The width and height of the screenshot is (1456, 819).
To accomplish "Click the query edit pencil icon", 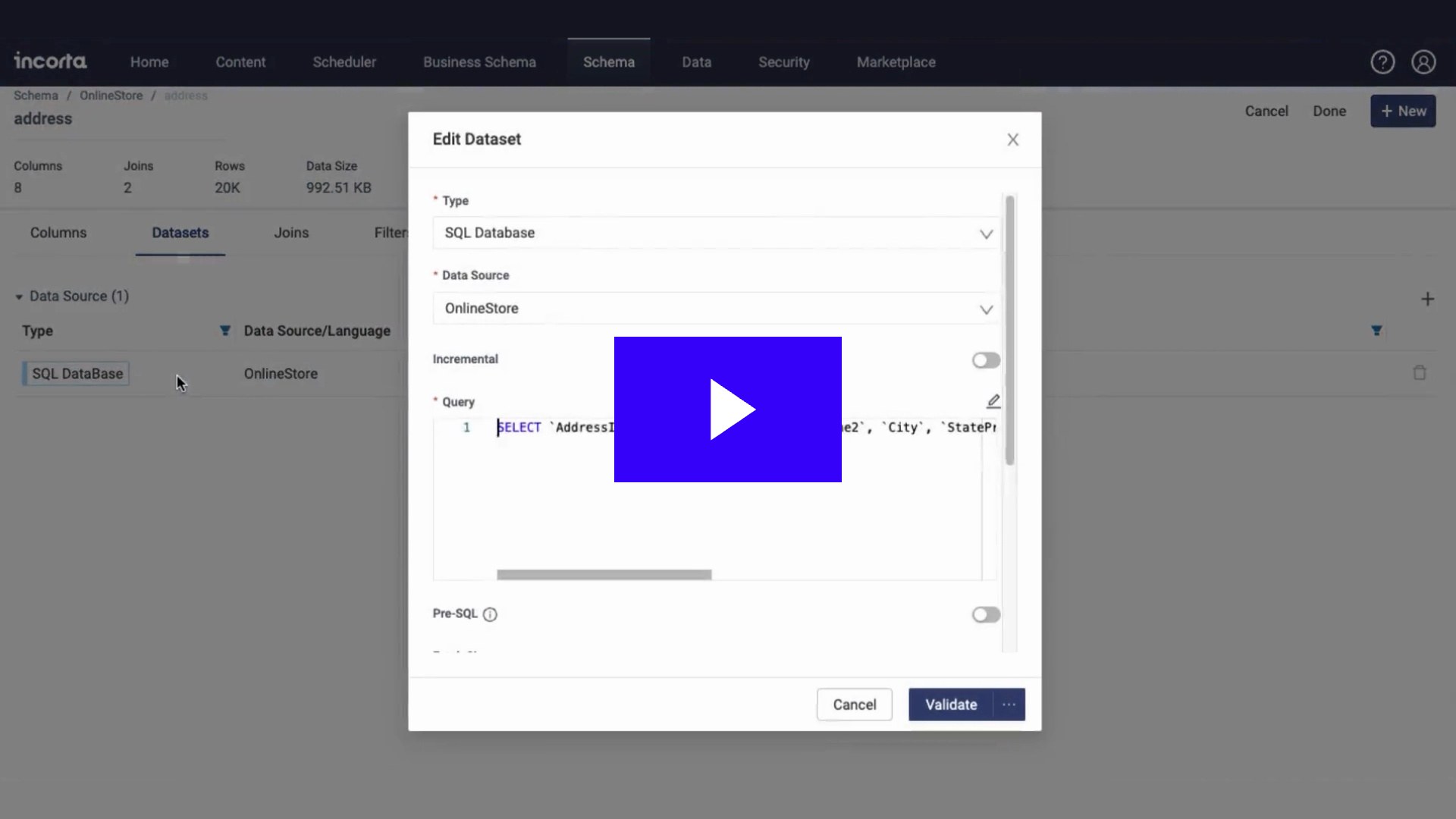I will [993, 401].
